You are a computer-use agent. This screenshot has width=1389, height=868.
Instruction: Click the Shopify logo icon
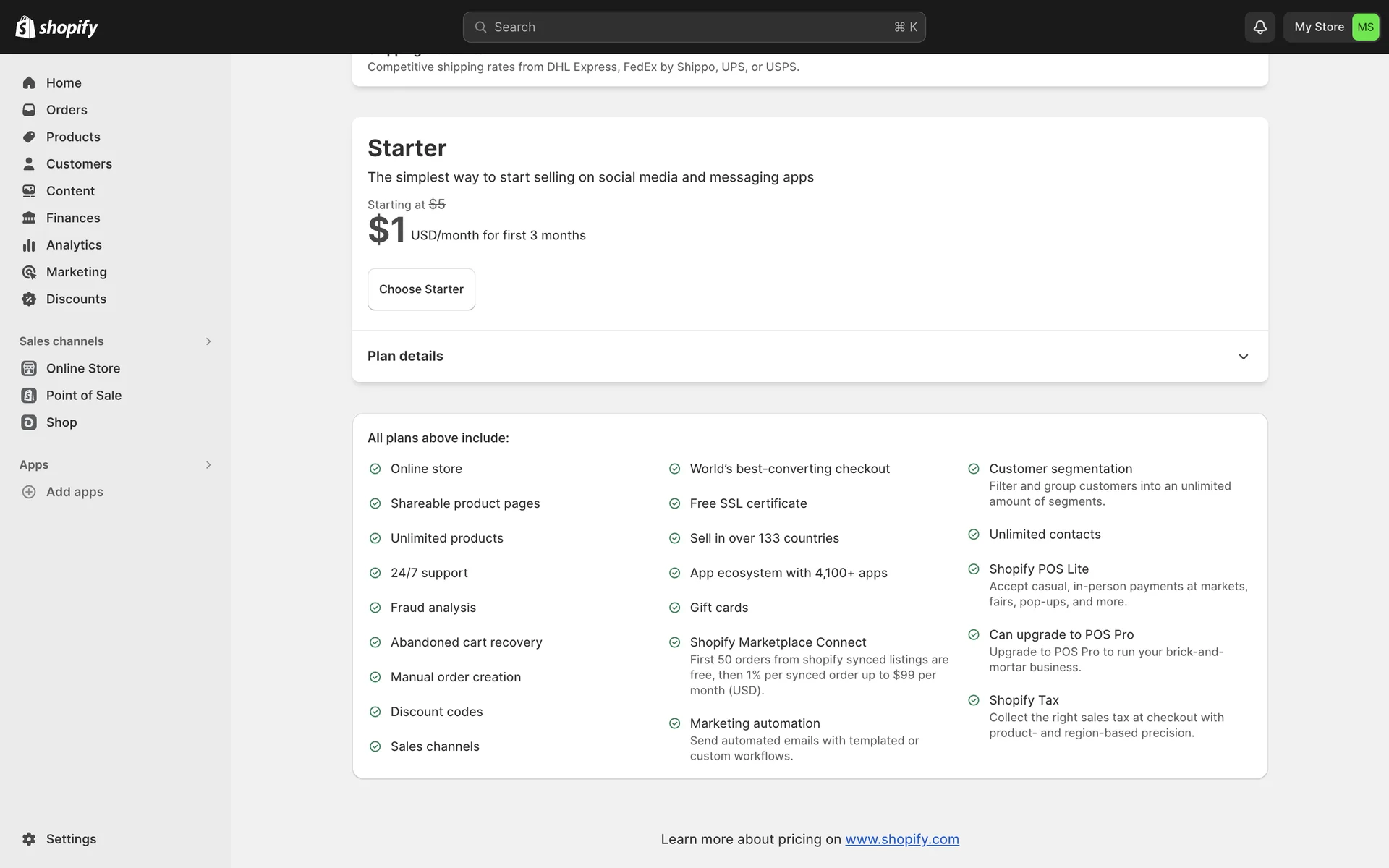tap(25, 27)
